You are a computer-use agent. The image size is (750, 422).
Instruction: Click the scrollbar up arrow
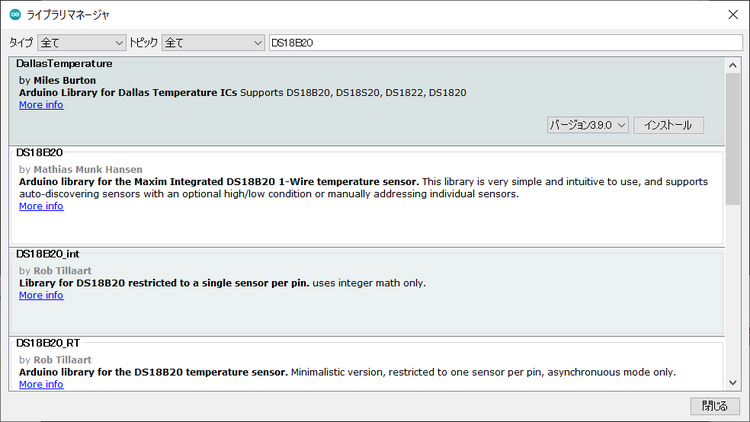pyautogui.click(x=733, y=65)
